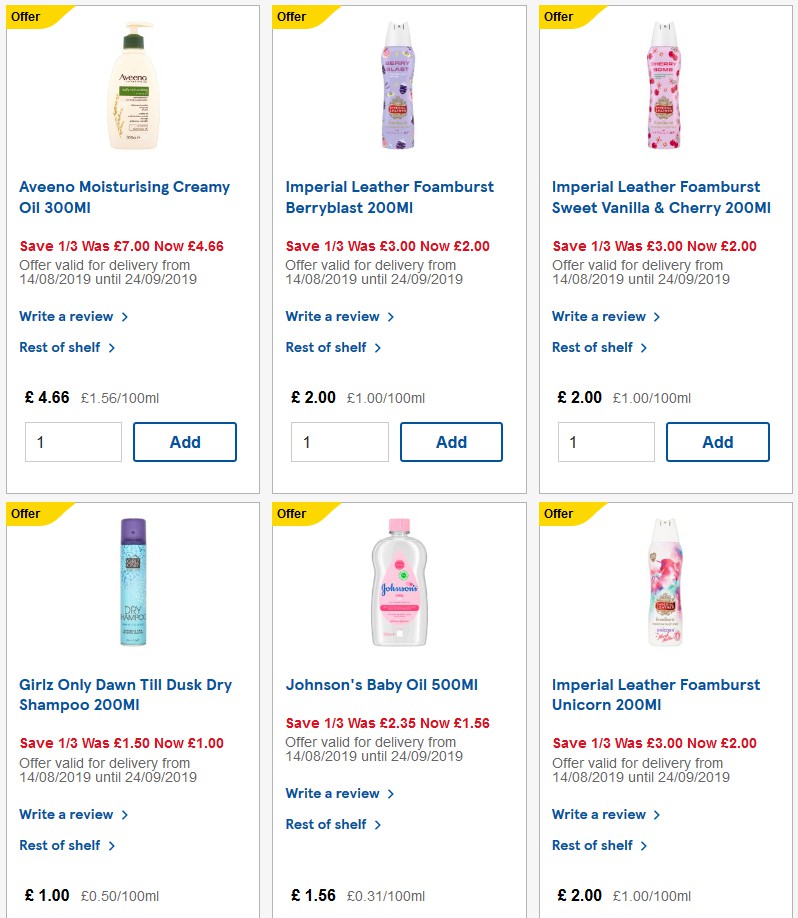Expand Rest of shelf for Foamburst Berryblast

coord(325,347)
